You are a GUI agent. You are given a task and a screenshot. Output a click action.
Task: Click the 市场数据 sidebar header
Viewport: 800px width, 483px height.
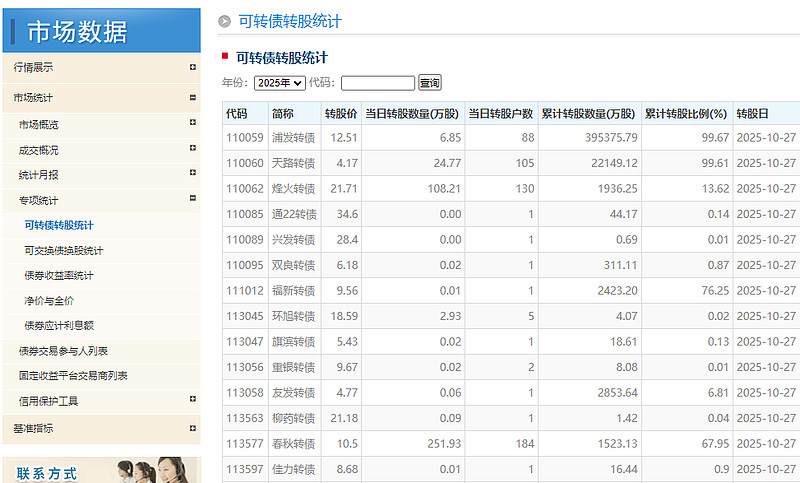click(x=102, y=31)
